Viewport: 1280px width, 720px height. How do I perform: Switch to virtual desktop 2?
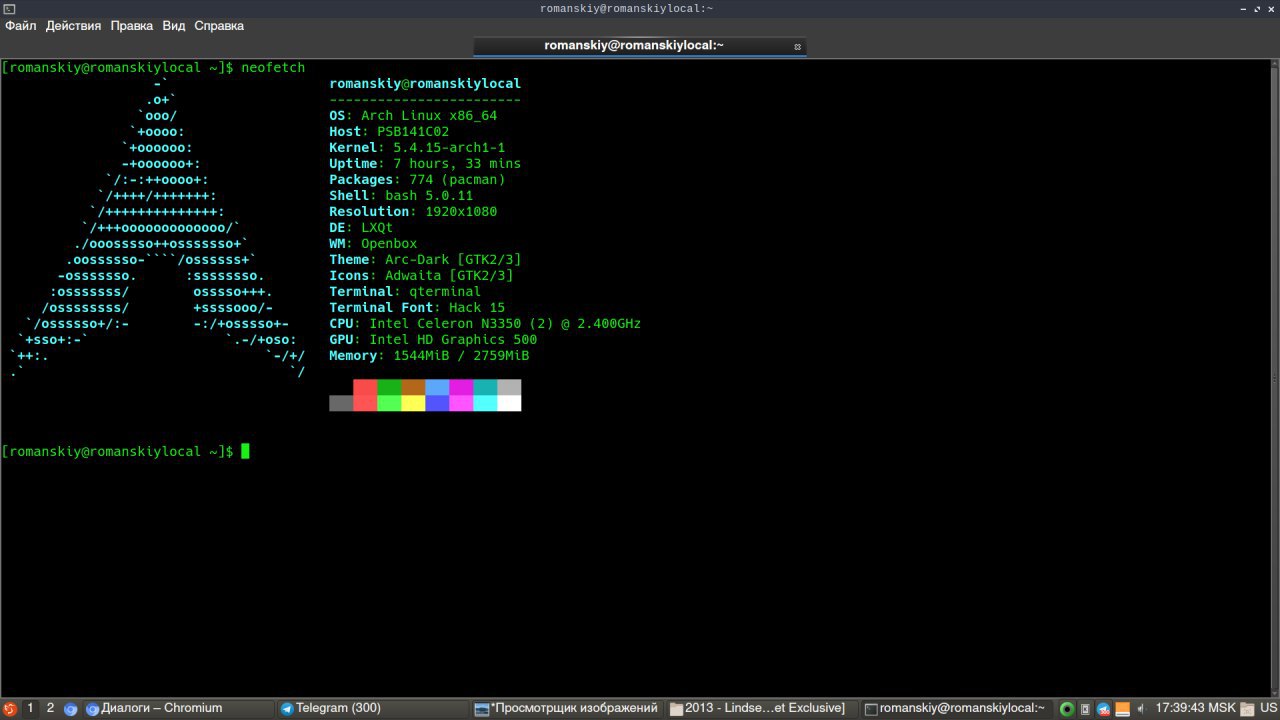point(50,708)
